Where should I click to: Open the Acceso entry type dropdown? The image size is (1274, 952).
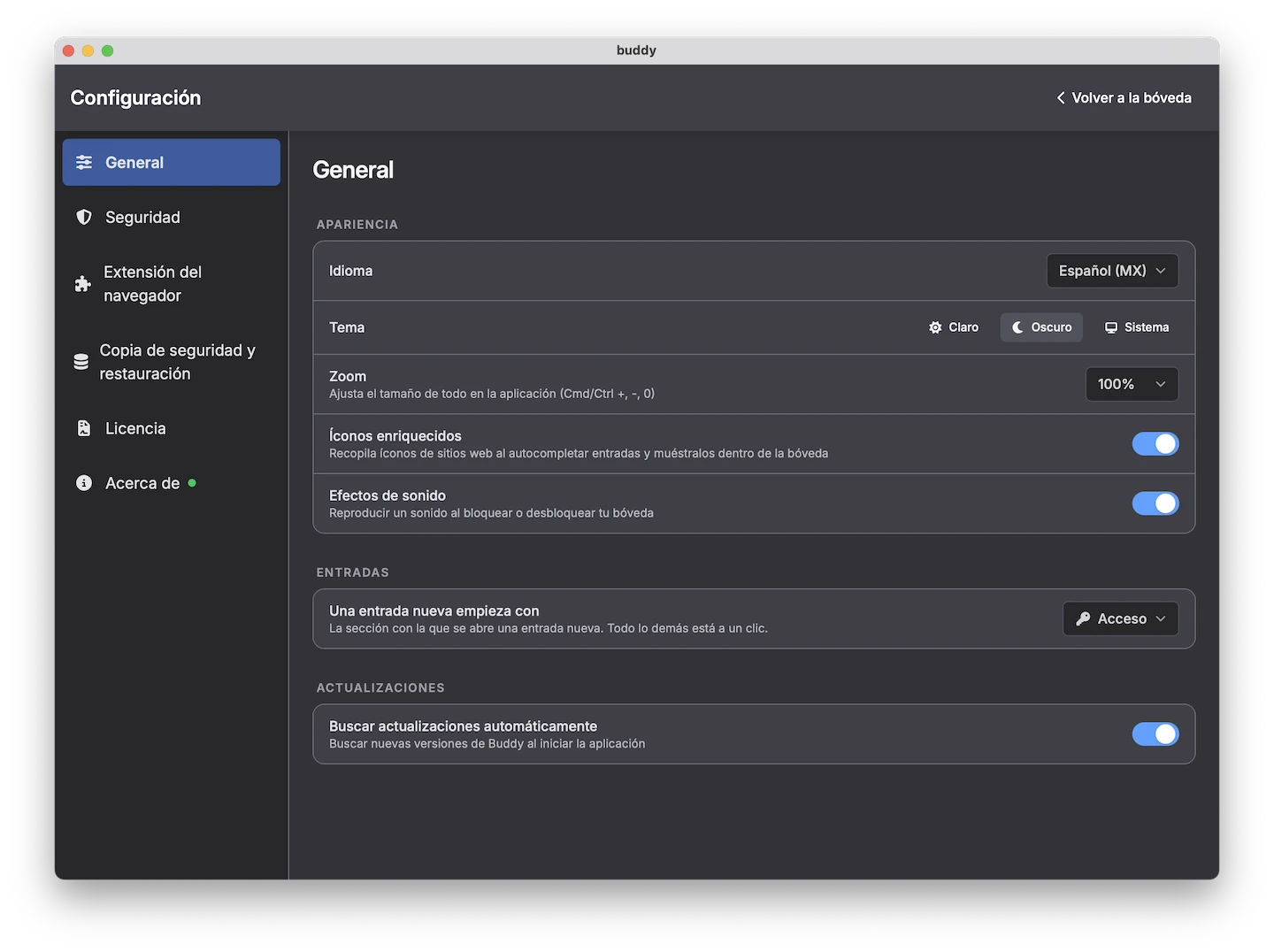[1120, 618]
